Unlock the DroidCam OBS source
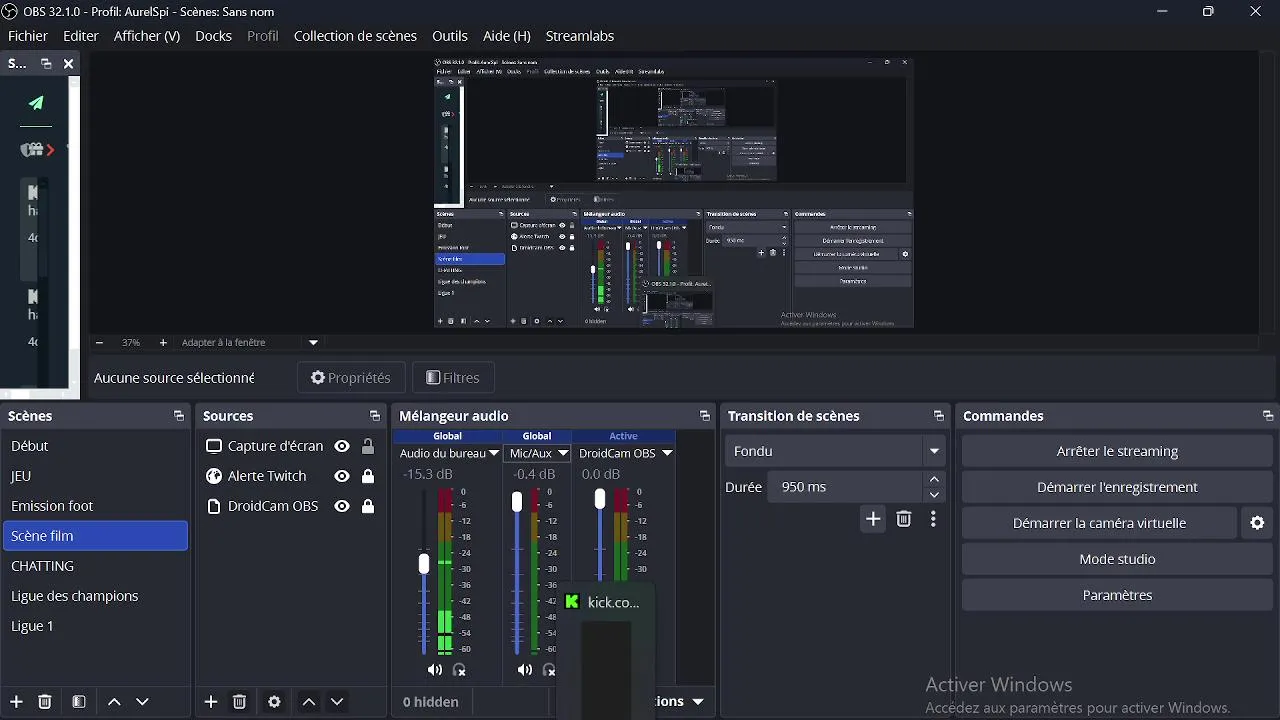 click(368, 506)
